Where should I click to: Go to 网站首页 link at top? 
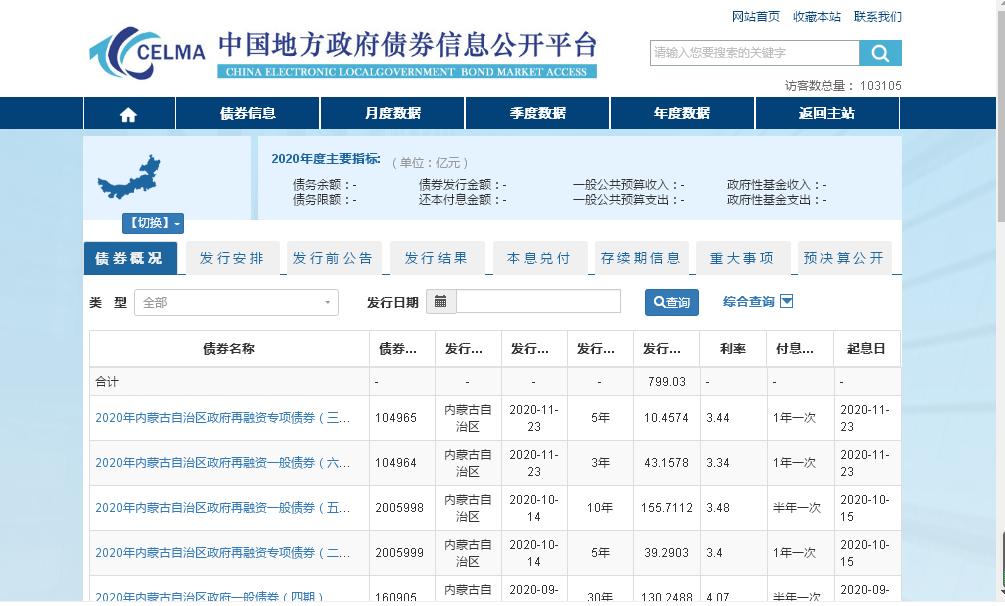pos(756,17)
